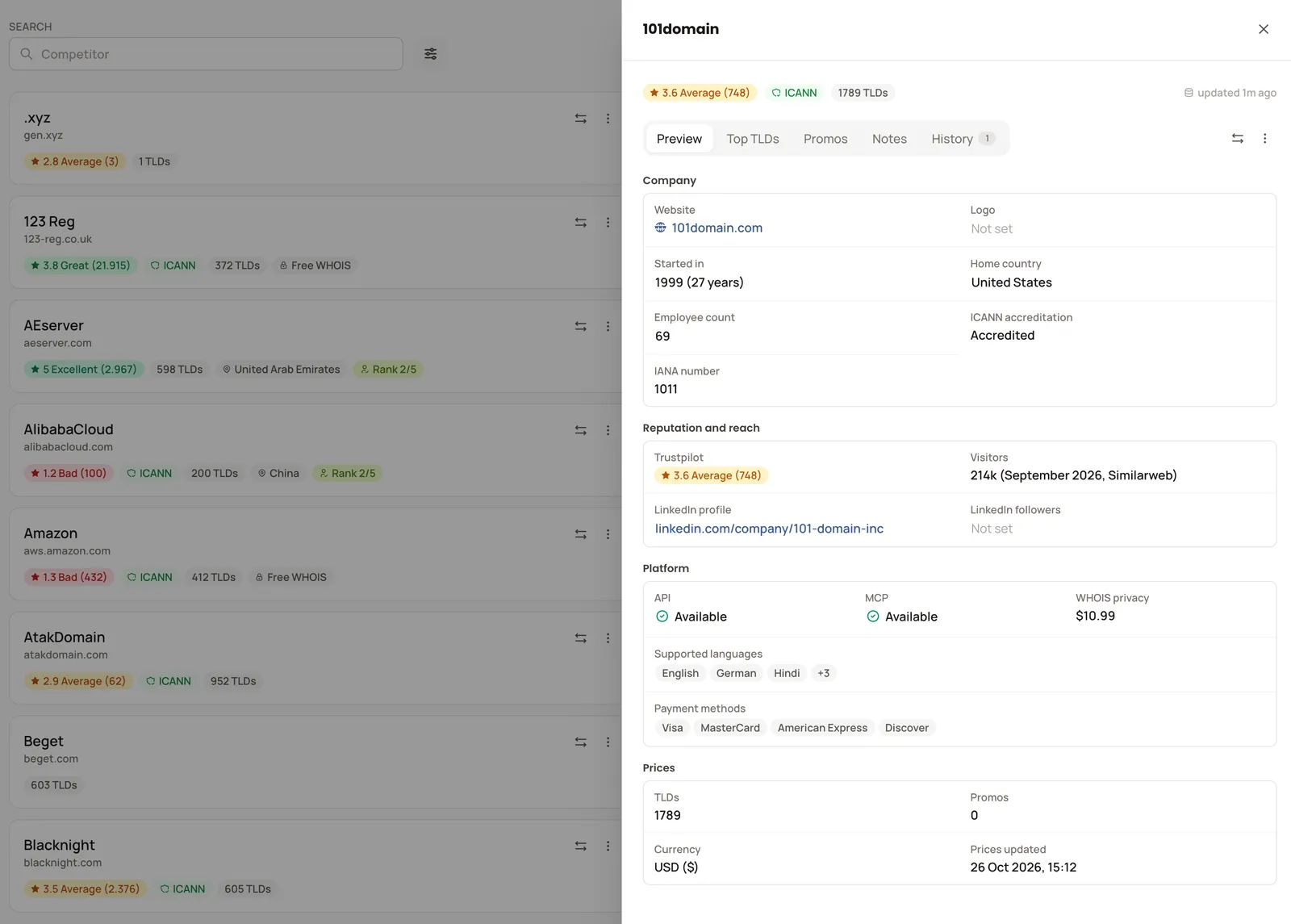Image resolution: width=1291 pixels, height=924 pixels.
Task: Open three-dot menu on 123 Reg card
Action: click(608, 223)
